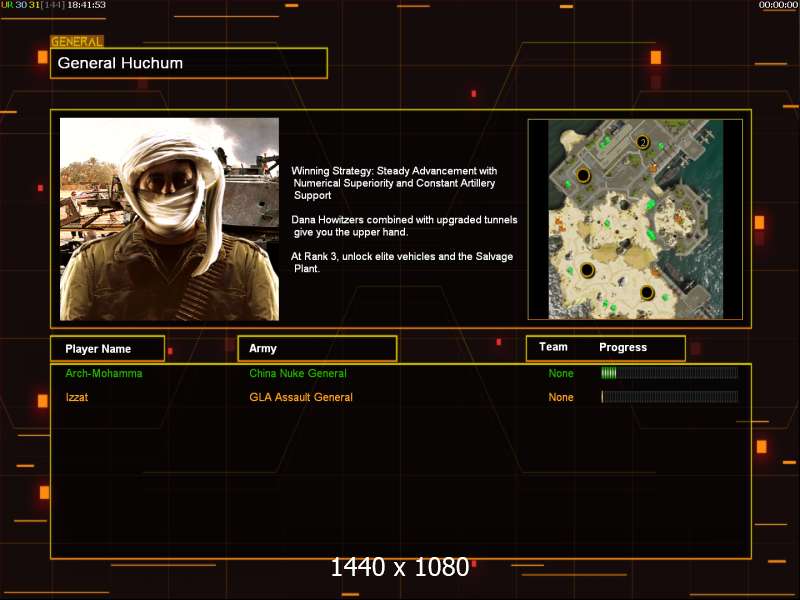Click the Player Name column header

[107, 349]
